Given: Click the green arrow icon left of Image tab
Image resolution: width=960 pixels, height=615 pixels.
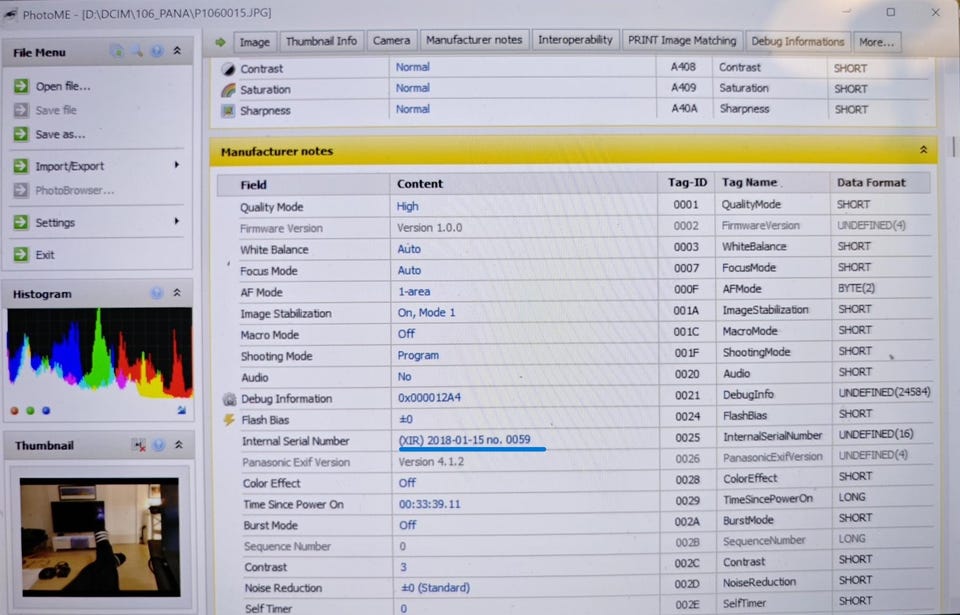Looking at the screenshot, I should 220,42.
